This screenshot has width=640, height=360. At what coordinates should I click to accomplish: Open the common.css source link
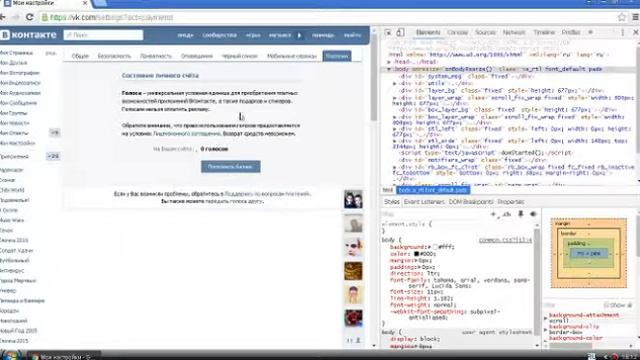tap(505, 240)
